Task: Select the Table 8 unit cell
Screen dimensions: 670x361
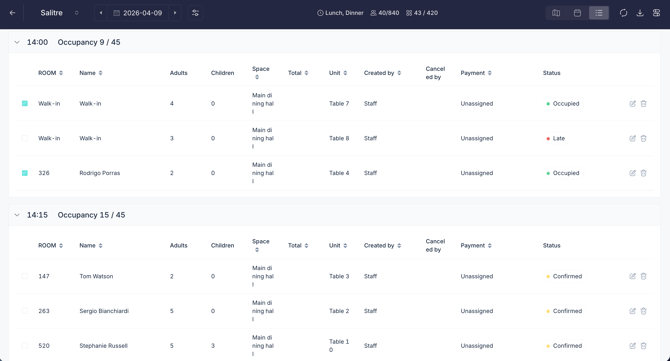Action: (339, 138)
